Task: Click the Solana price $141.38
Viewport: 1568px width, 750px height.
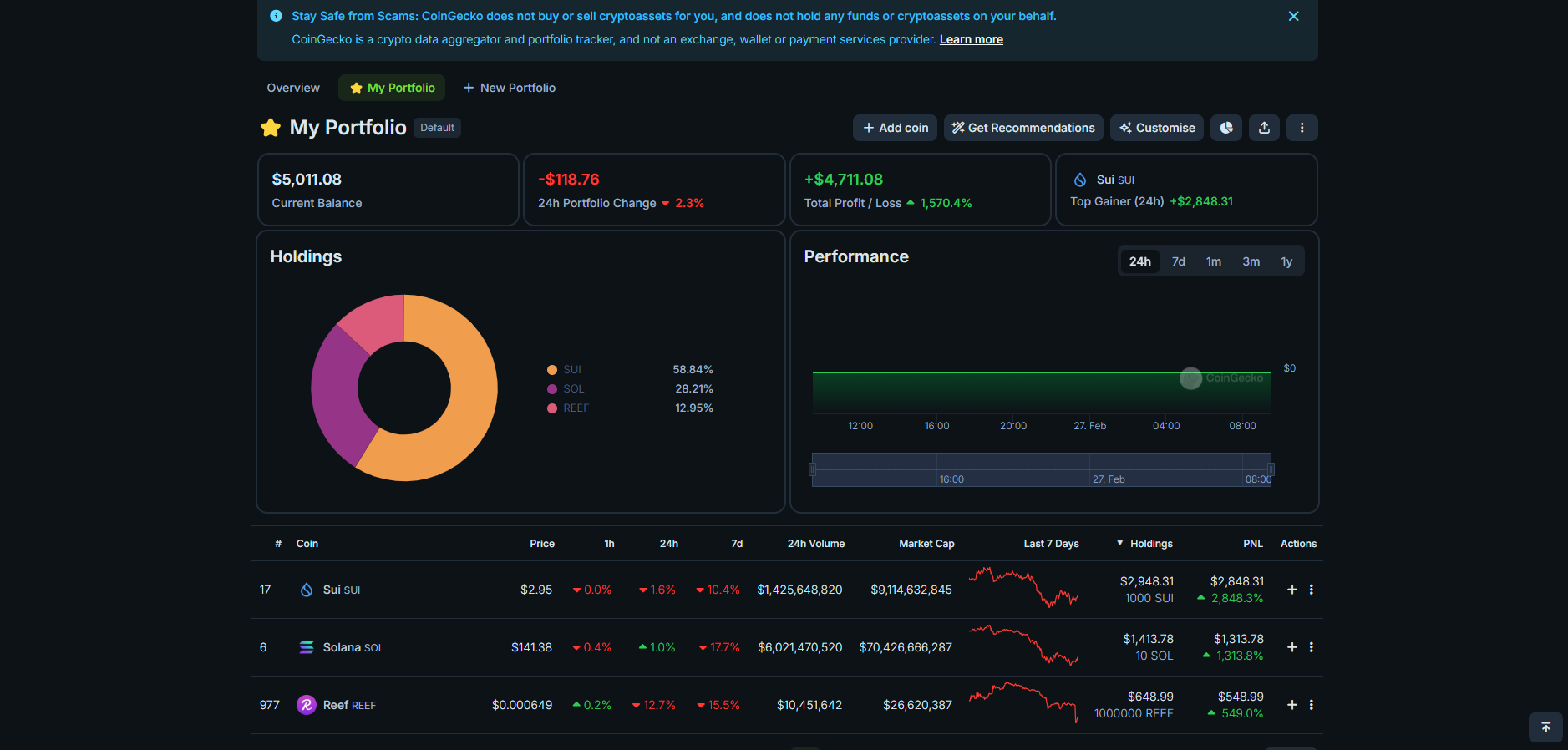Action: tap(531, 647)
